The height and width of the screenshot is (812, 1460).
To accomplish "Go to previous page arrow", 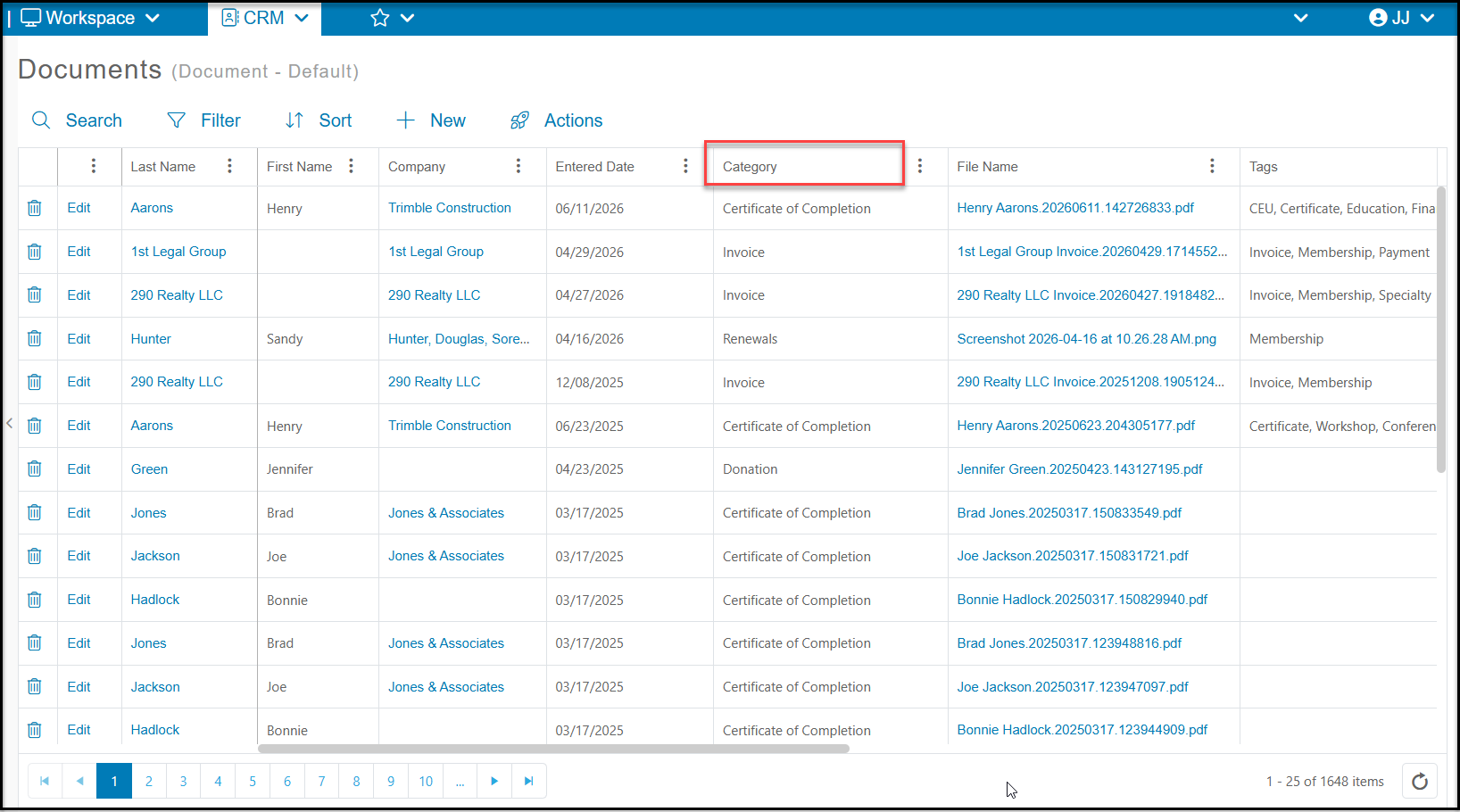I will (x=79, y=781).
